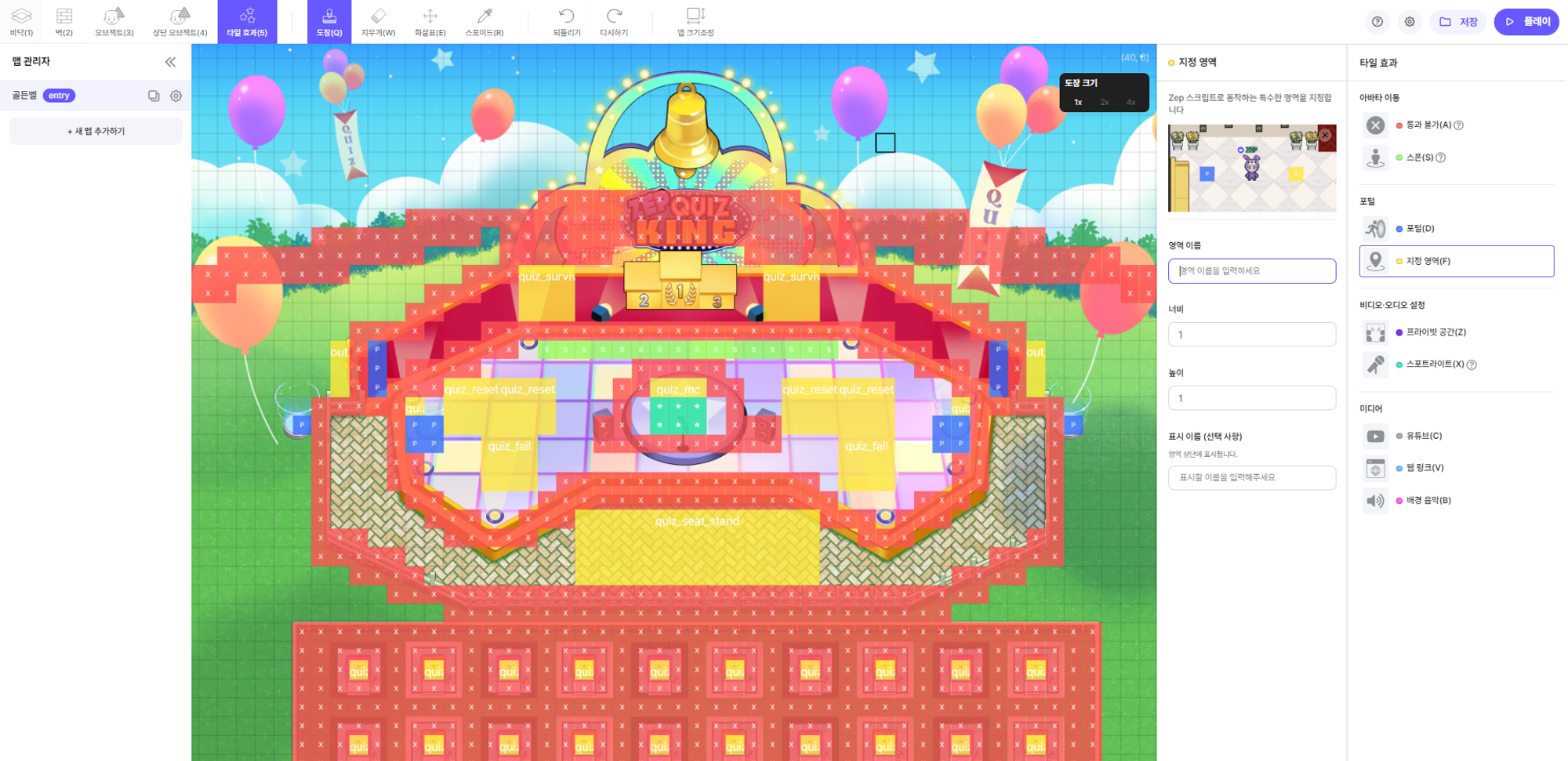
Task: Click the 아바타 이동 section label
Action: pos(1379,98)
